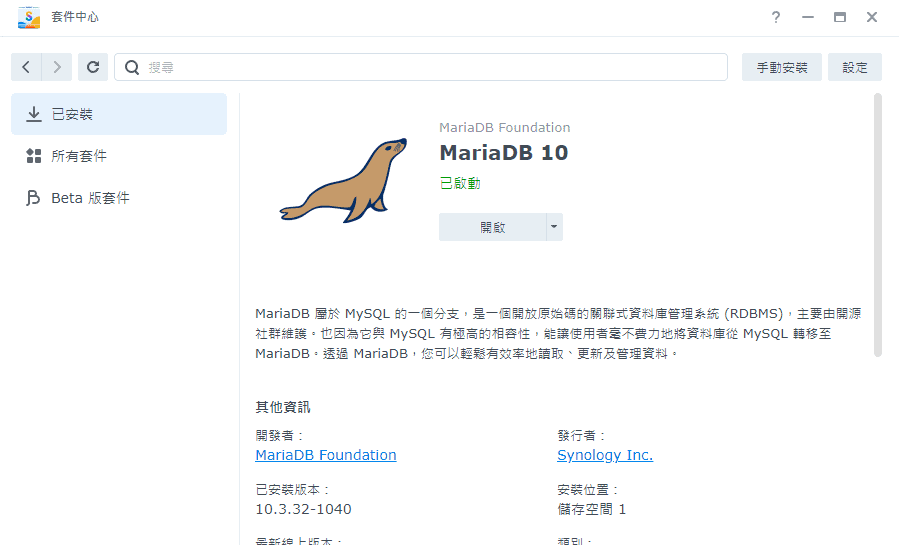899x545 pixels.
Task: Click the 發行者： label
Action: (x=581, y=436)
